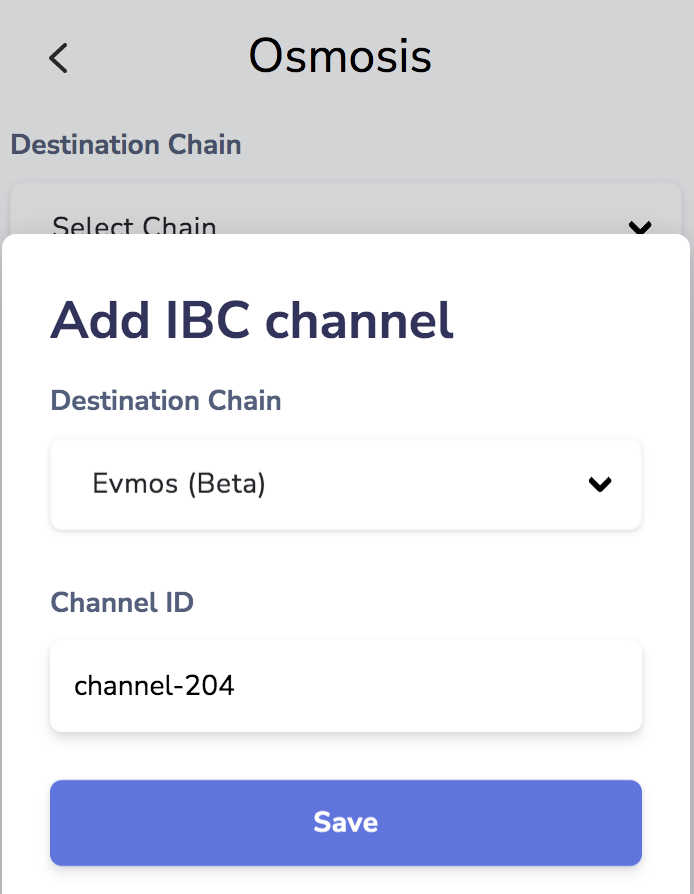The image size is (694, 894).
Task: Place cursor in channel-204 text
Action: pos(154,686)
